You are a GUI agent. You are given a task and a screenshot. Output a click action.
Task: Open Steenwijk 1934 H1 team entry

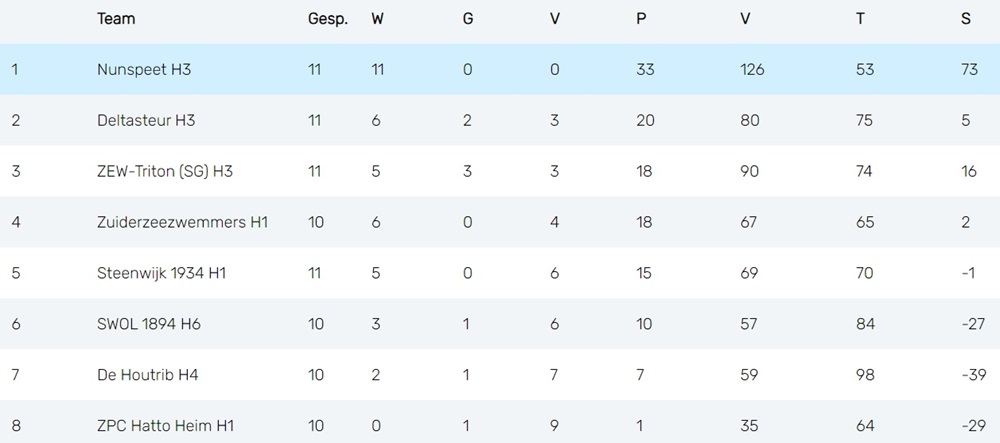tap(161, 273)
